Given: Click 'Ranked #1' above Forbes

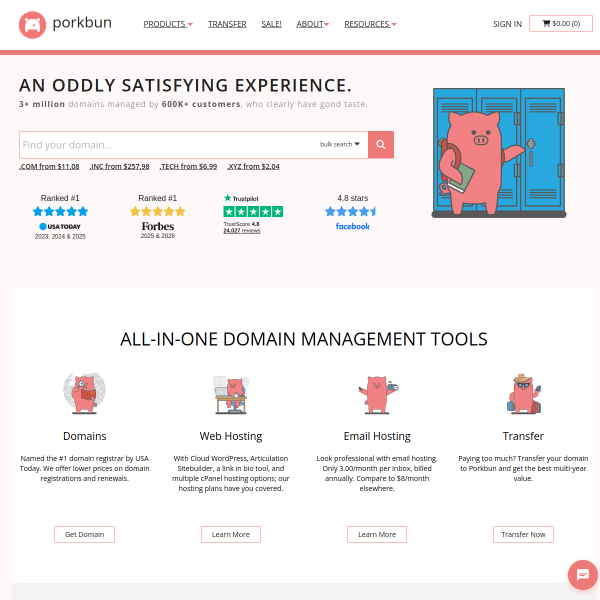Looking at the screenshot, I should pos(158,198).
